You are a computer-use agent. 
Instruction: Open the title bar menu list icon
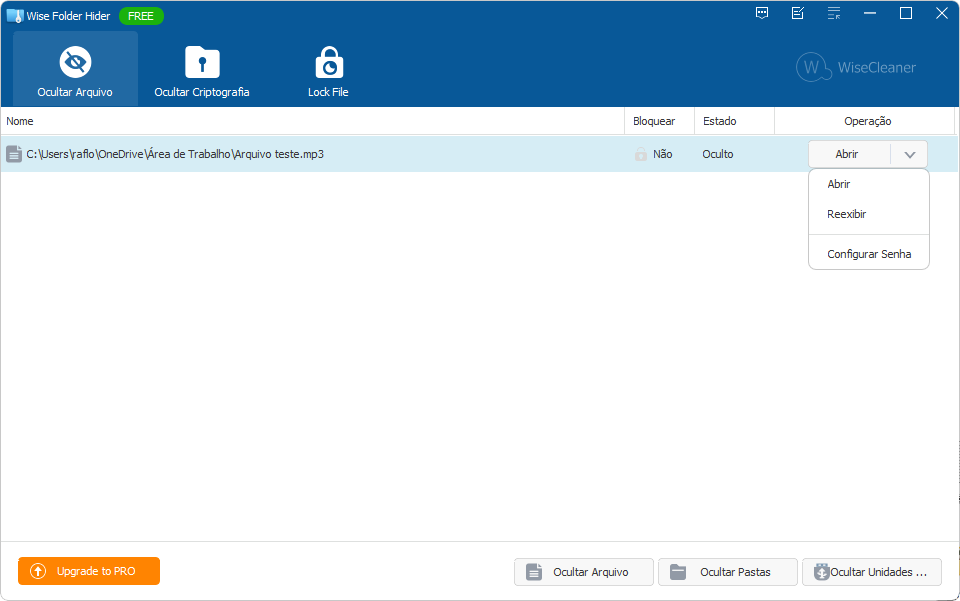pos(834,13)
